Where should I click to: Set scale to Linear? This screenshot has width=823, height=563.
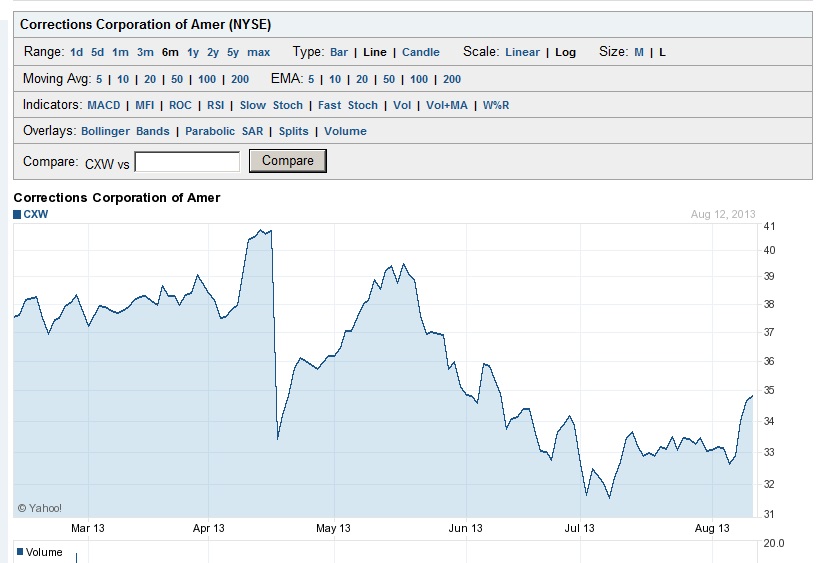pyautogui.click(x=522, y=52)
